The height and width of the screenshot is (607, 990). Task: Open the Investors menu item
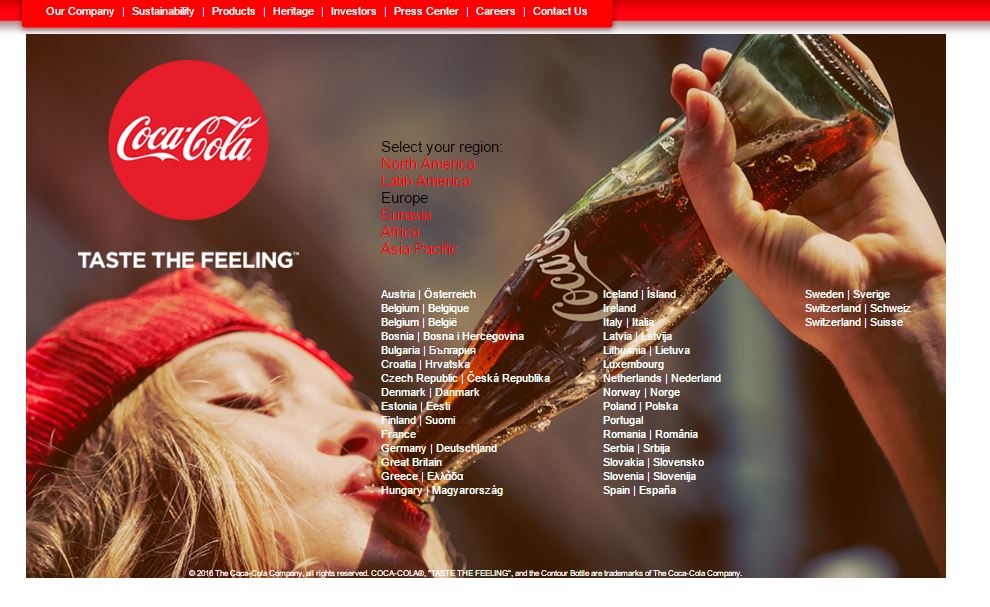[x=354, y=11]
